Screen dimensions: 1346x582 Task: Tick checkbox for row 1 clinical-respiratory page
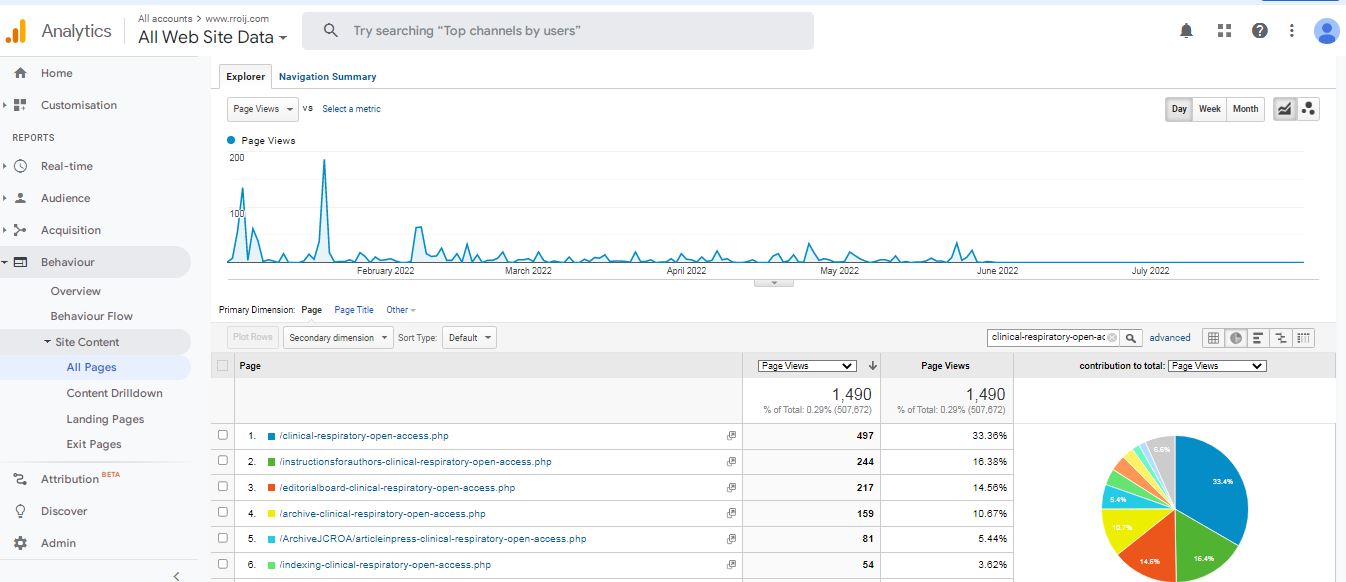[x=223, y=436]
